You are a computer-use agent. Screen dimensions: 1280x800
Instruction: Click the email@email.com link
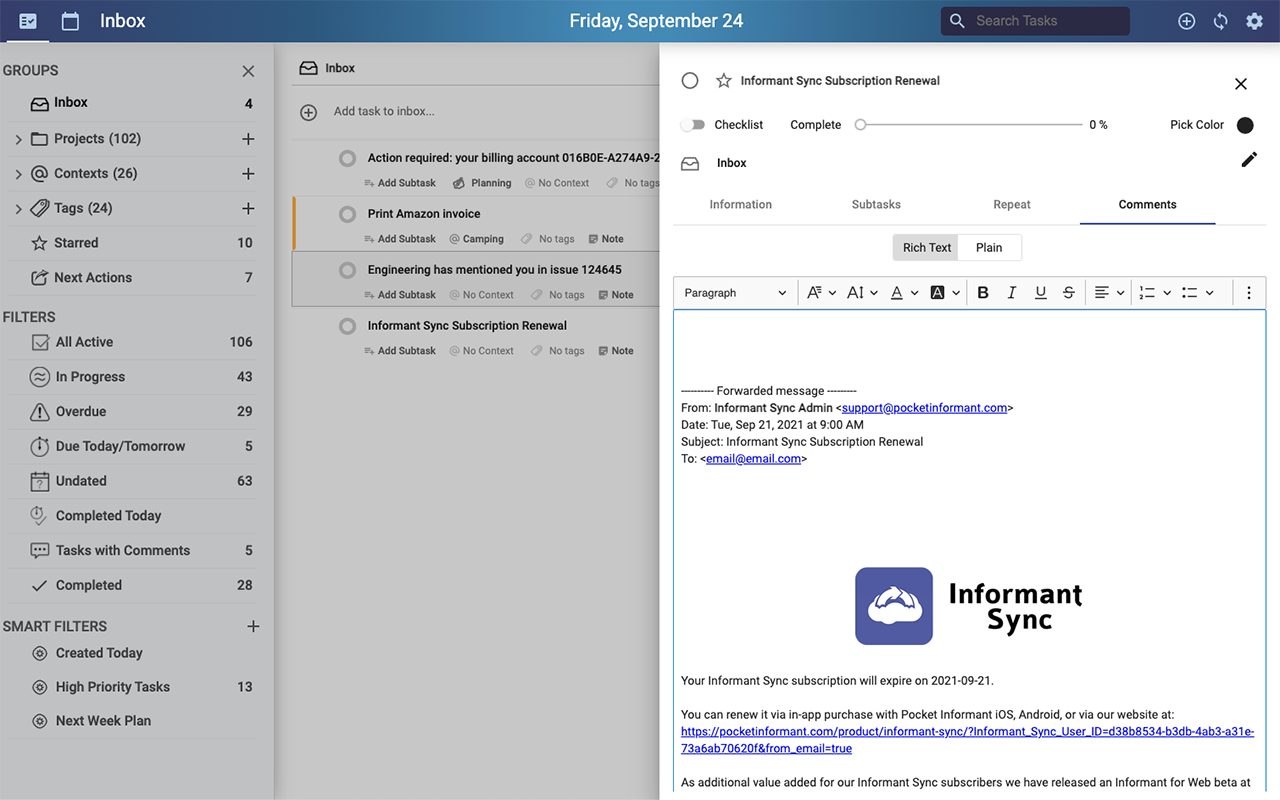(x=753, y=459)
